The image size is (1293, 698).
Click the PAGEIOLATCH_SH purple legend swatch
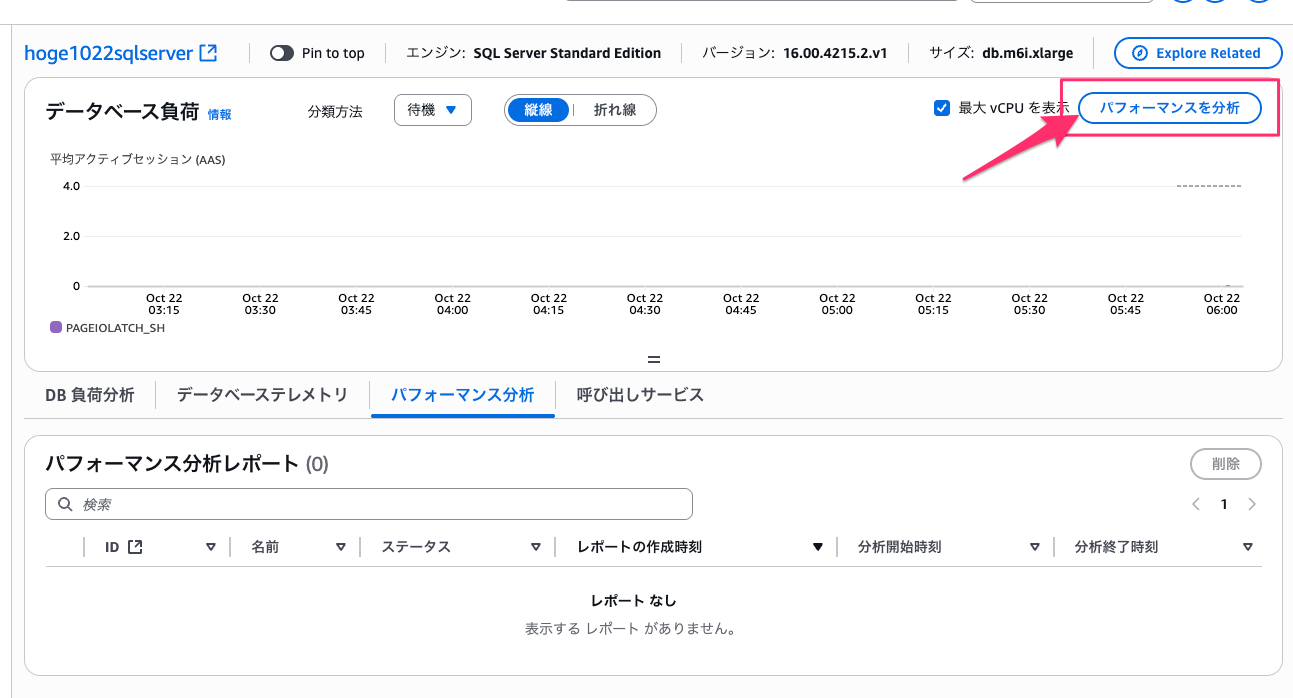(56, 327)
